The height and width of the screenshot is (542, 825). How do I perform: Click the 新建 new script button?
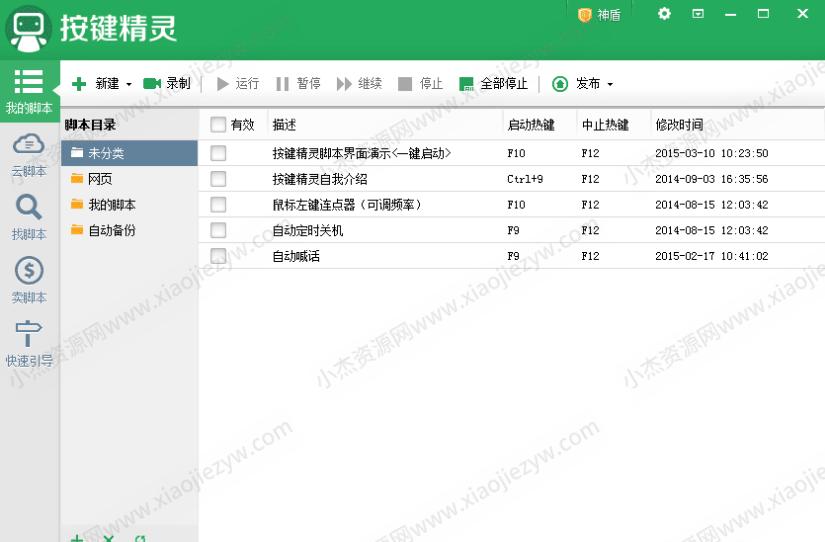tap(95, 84)
